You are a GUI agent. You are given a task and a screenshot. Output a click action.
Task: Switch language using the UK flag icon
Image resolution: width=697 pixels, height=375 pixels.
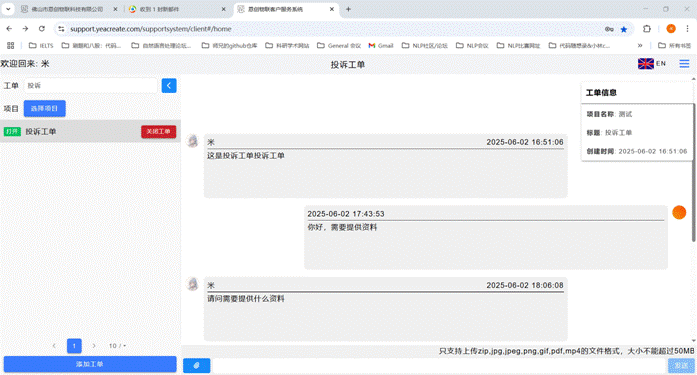pos(645,64)
